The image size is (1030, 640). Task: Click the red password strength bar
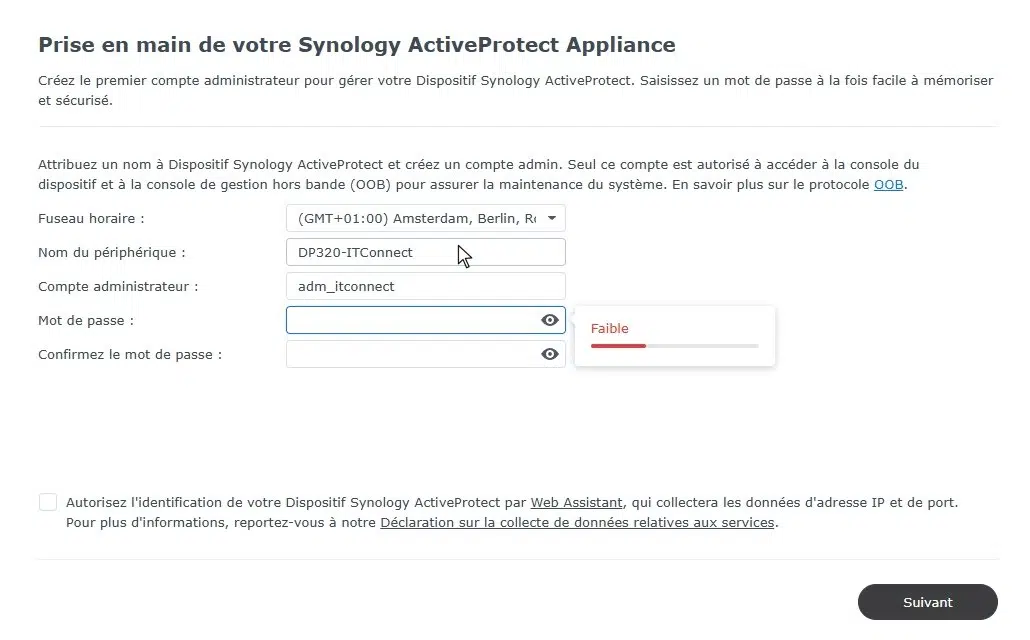[x=618, y=346]
